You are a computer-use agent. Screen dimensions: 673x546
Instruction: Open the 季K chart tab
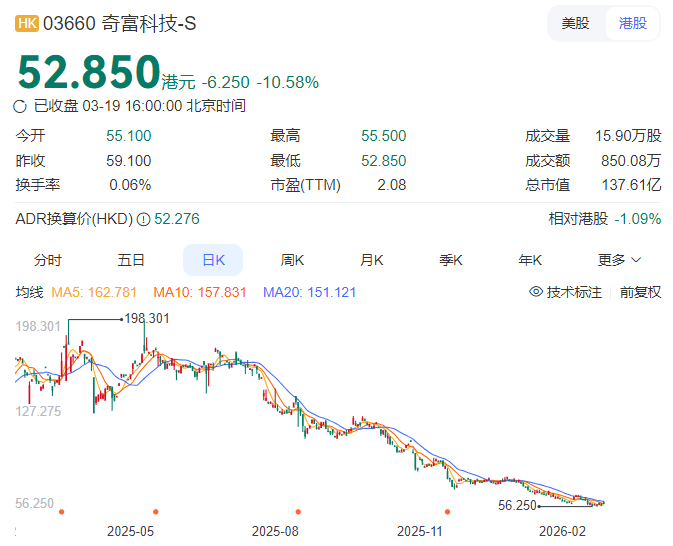pyautogui.click(x=451, y=260)
